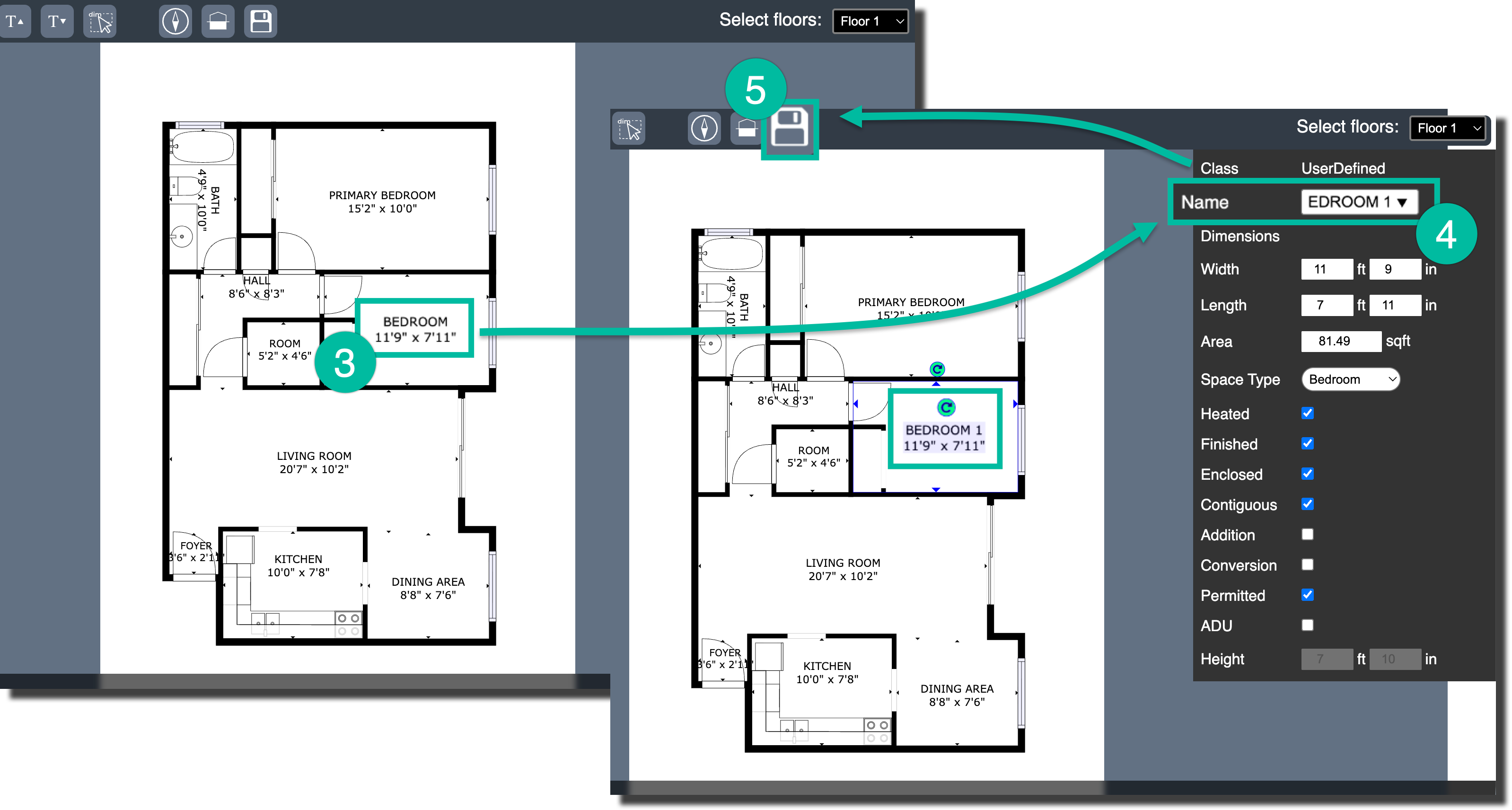Enable the Conversion checkbox
The width and height of the screenshot is (1512, 810).
coord(1308,564)
